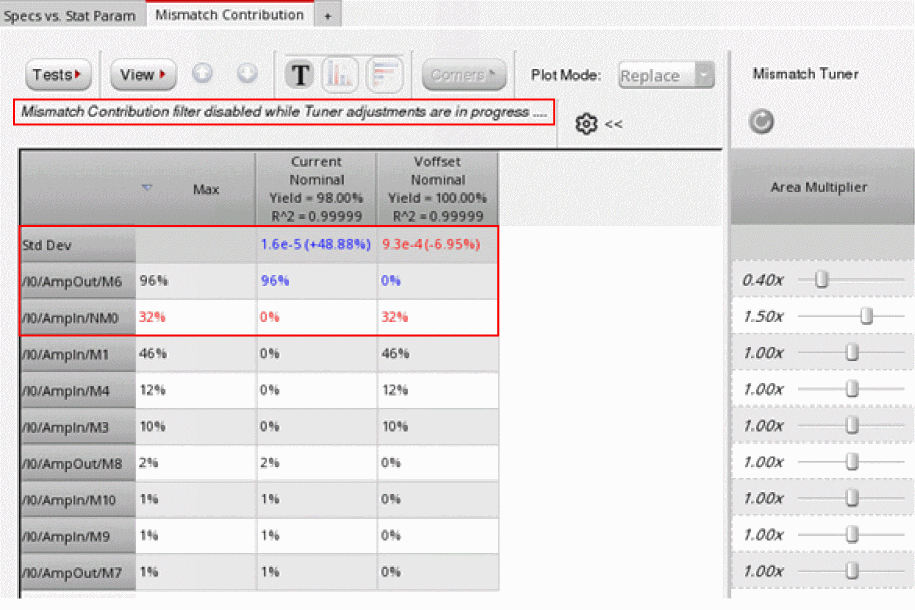Select row /I0/AmpOut/M8
The height and width of the screenshot is (610, 915).
(x=78, y=463)
